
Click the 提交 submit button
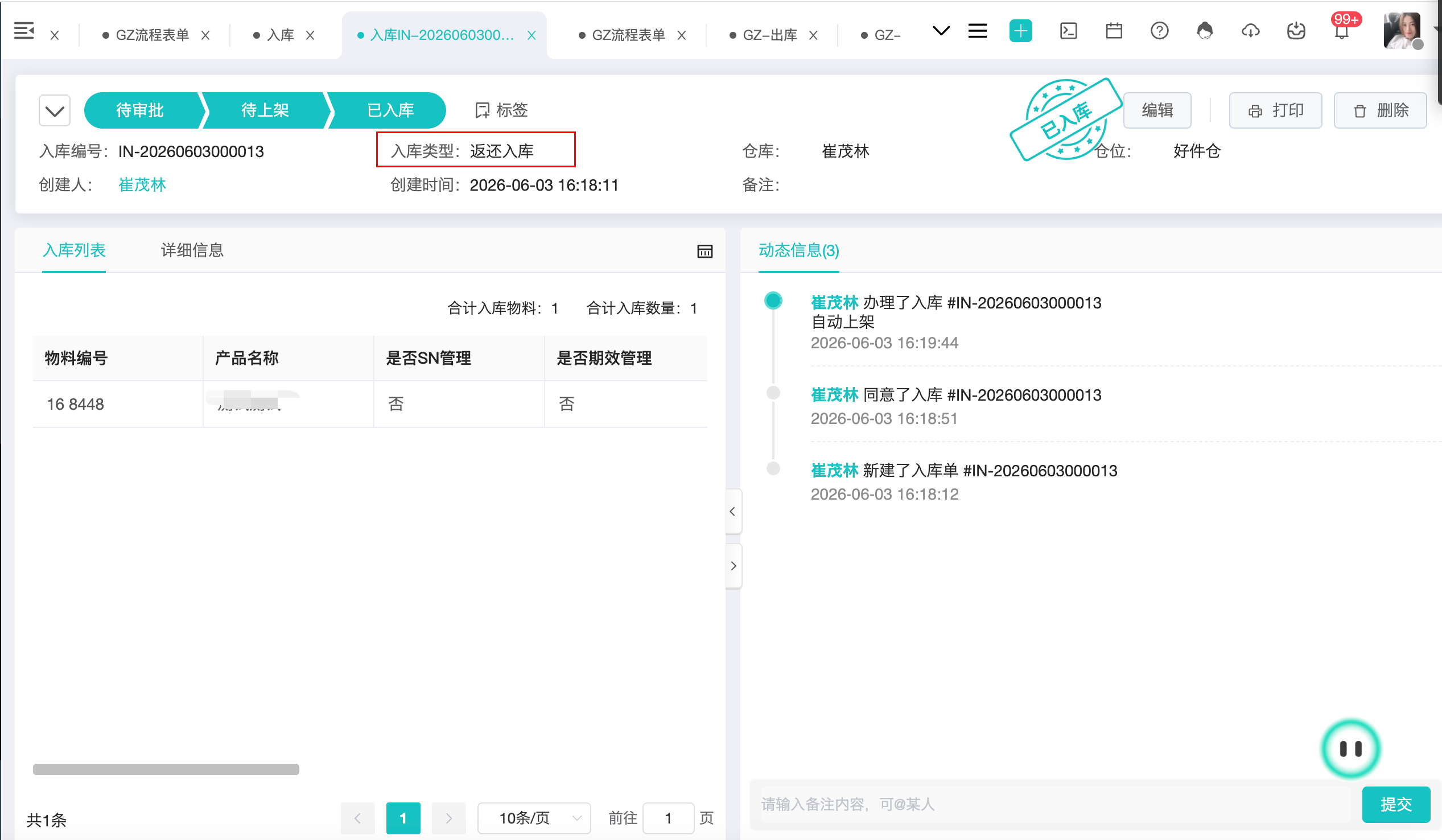[1396, 805]
